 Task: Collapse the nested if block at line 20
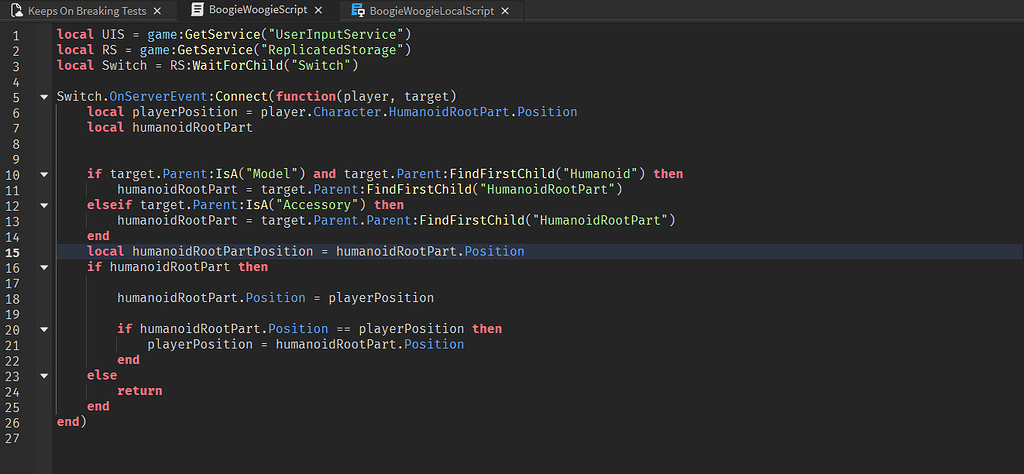click(44, 329)
